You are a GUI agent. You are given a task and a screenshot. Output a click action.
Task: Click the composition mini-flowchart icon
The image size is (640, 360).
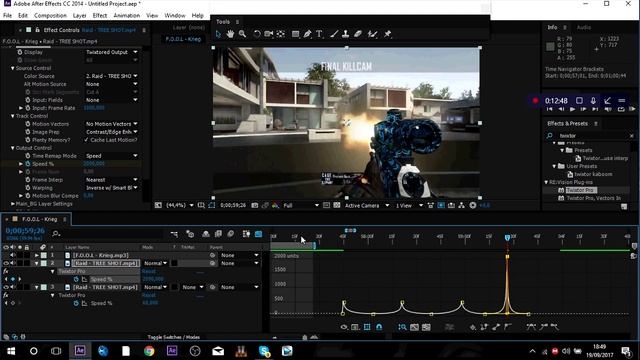pyautogui.click(x=174, y=234)
